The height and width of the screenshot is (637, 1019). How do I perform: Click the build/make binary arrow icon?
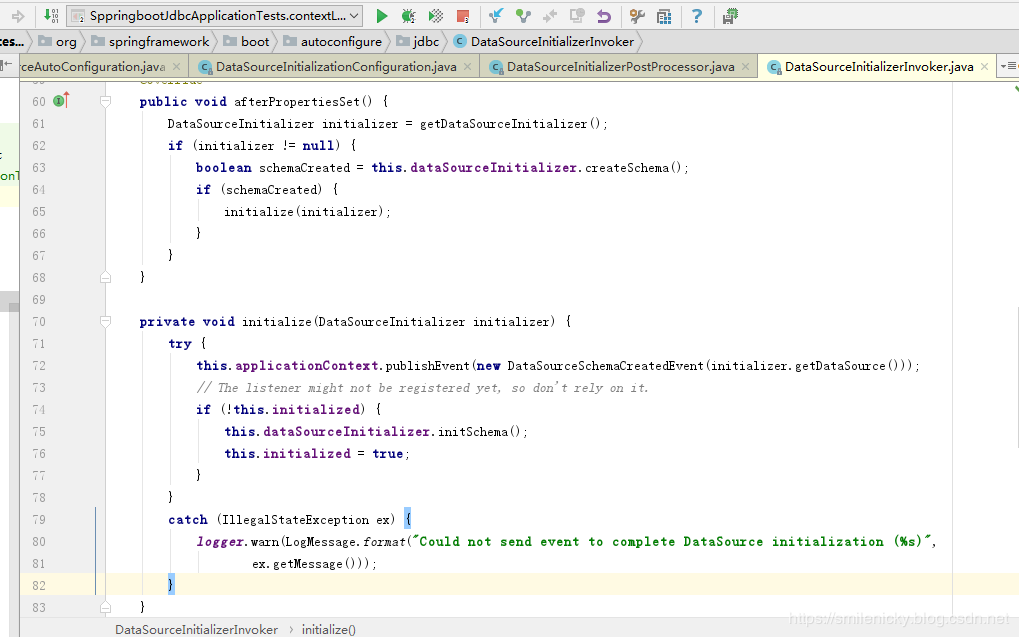51,16
